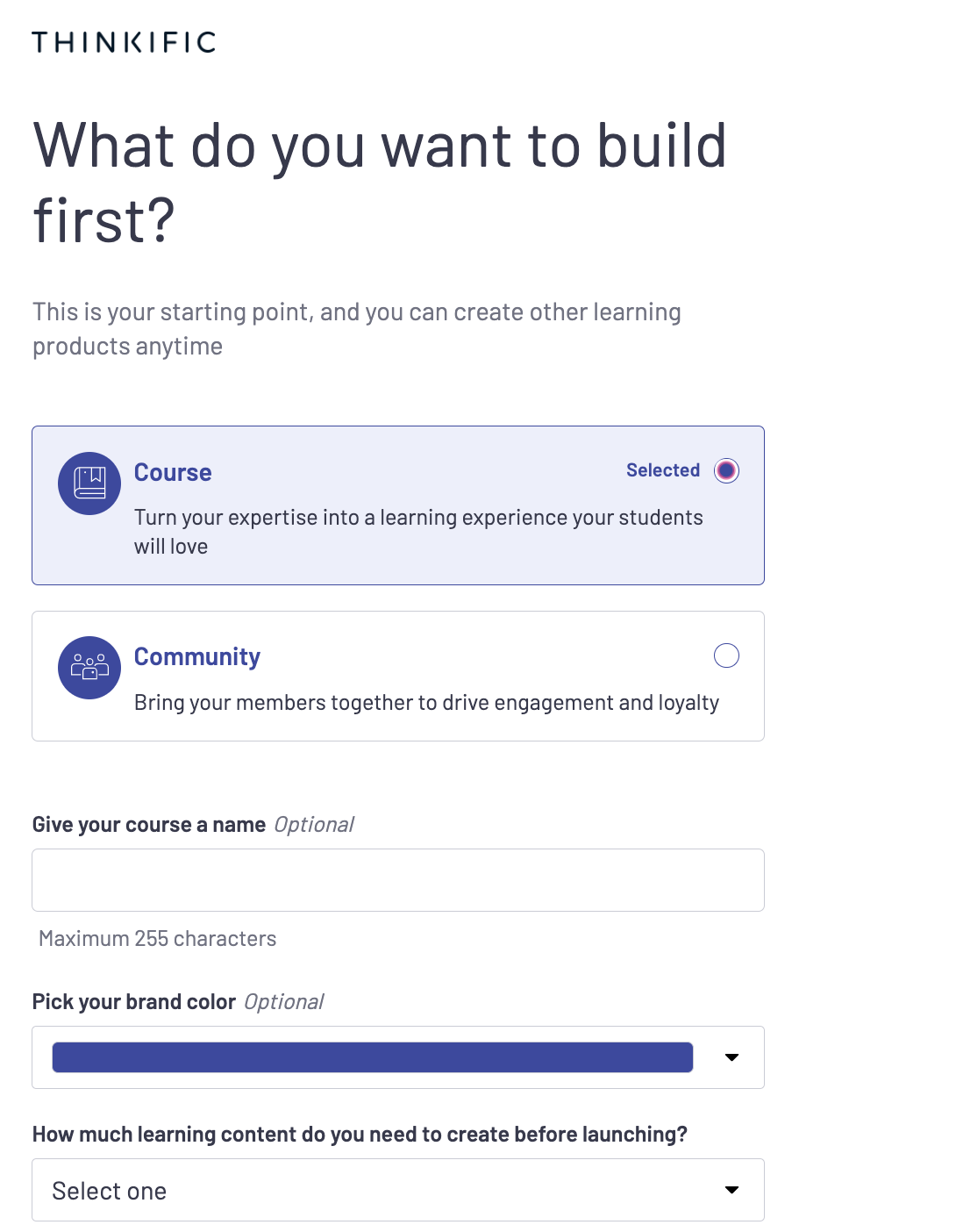Image resolution: width=956 pixels, height=1232 pixels.
Task: Click the Thinkific logo
Action: coord(124,42)
